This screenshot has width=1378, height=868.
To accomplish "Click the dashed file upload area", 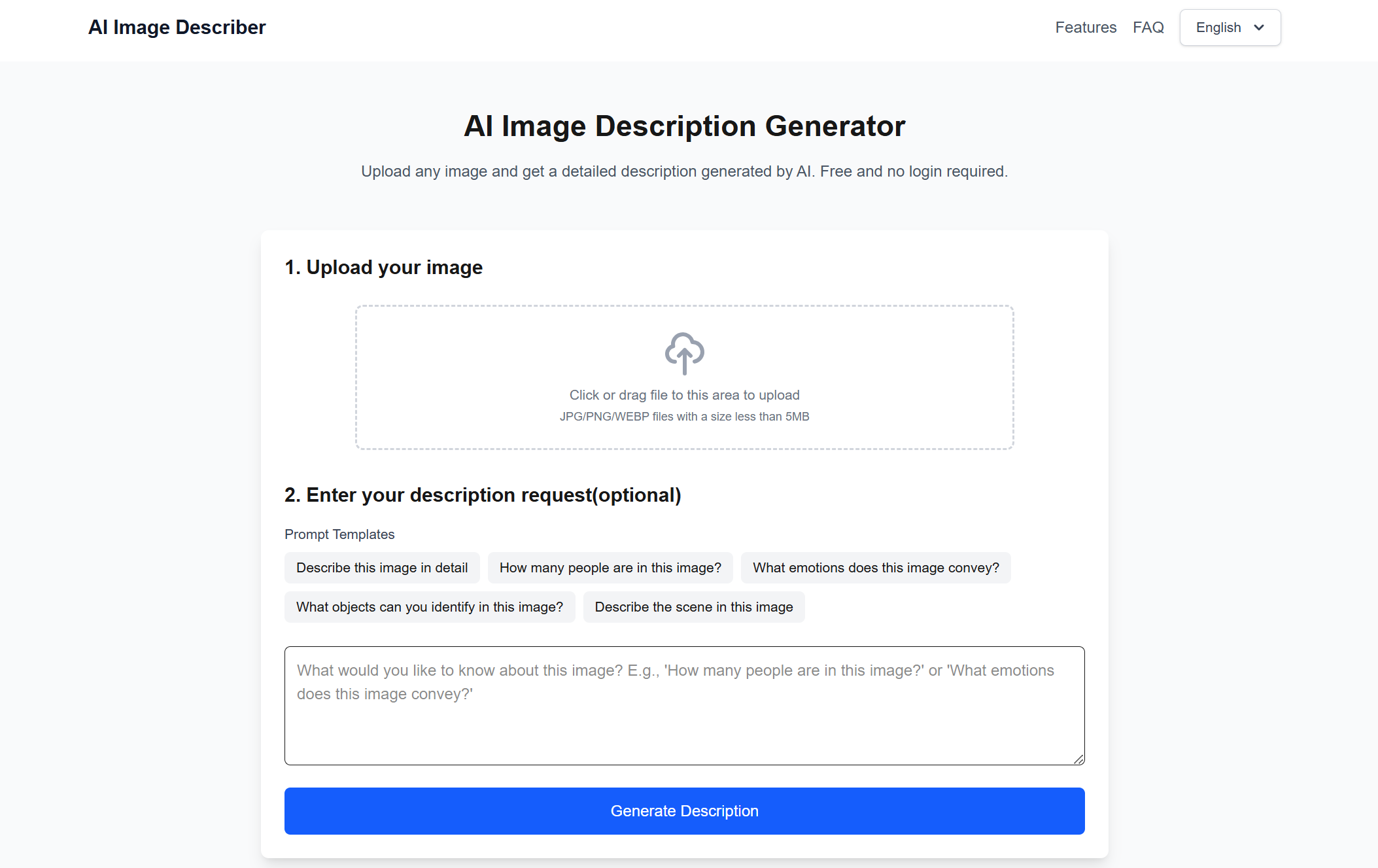I will pyautogui.click(x=684, y=377).
